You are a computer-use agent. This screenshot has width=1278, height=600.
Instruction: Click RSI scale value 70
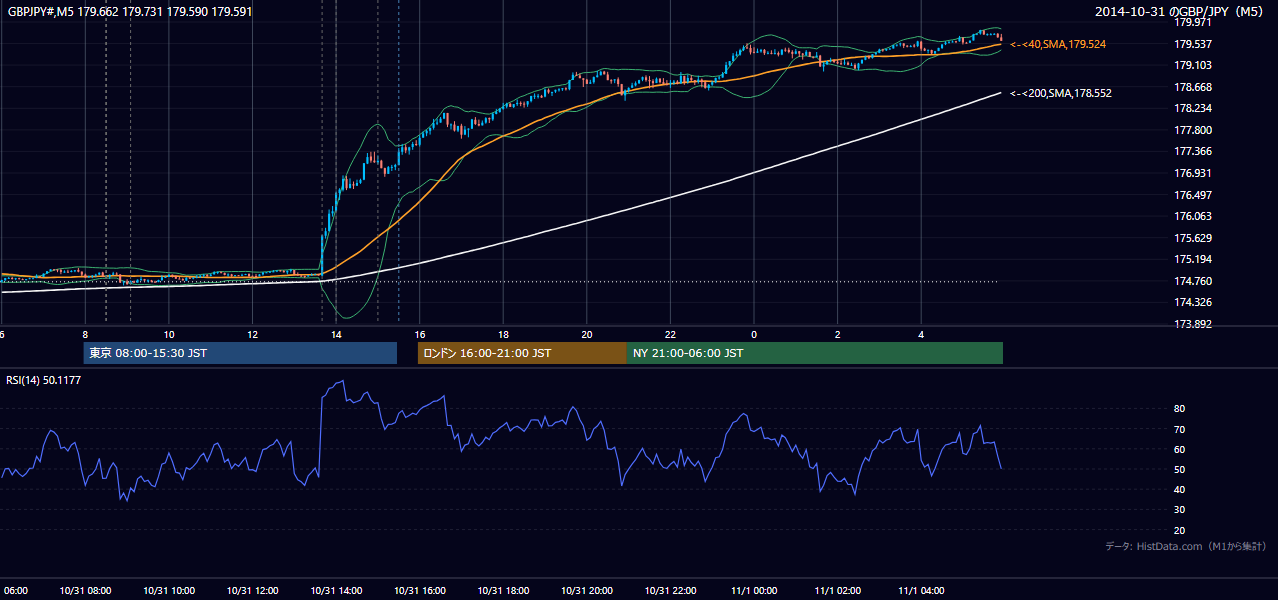point(1180,429)
